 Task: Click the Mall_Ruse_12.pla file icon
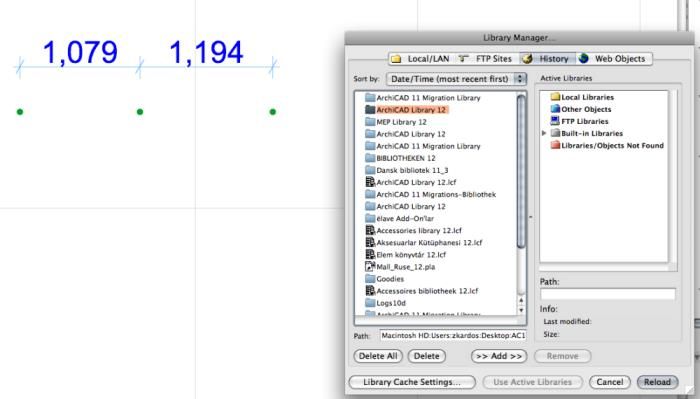point(370,266)
